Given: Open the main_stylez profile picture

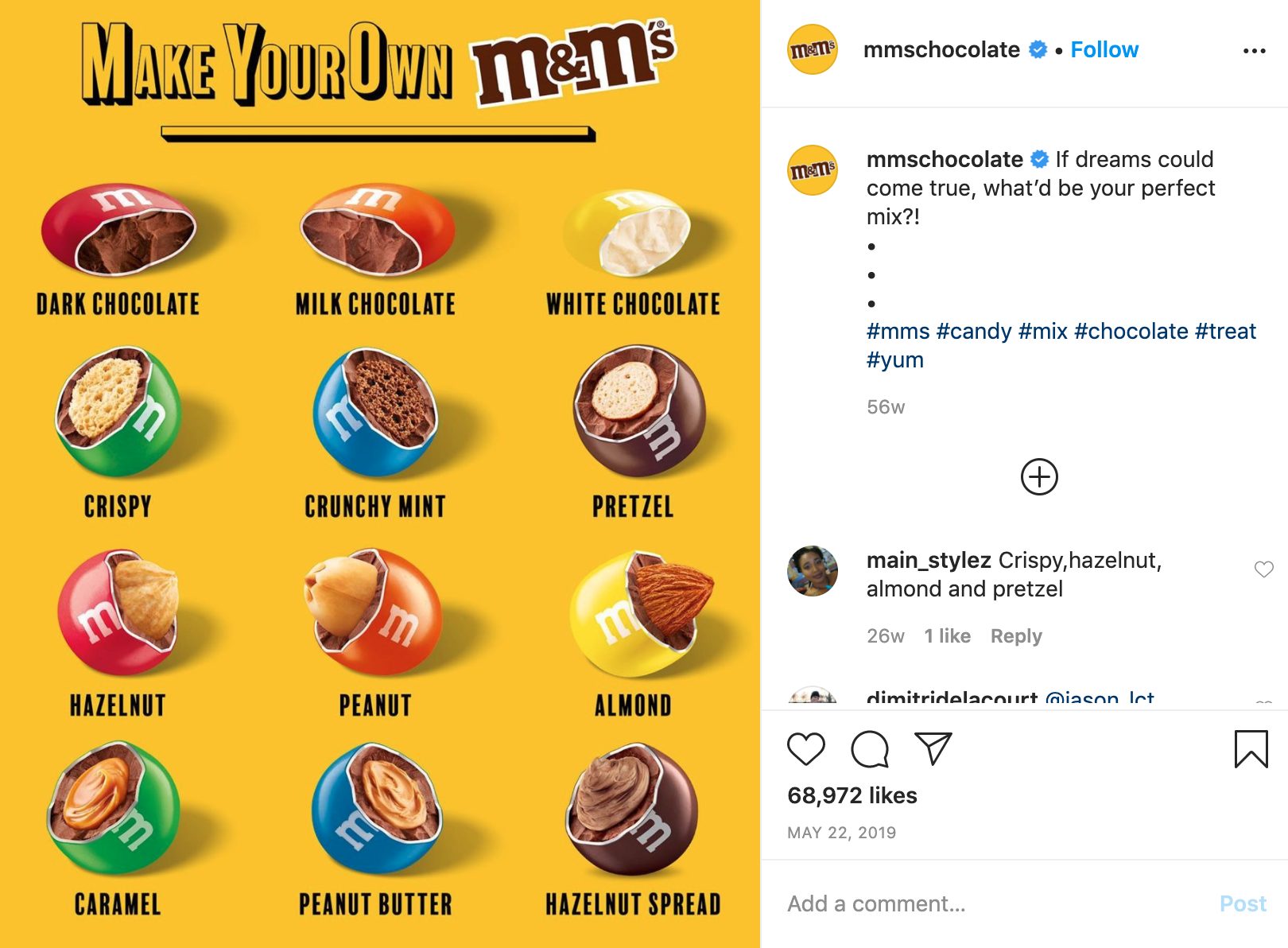Looking at the screenshot, I should coord(812,570).
